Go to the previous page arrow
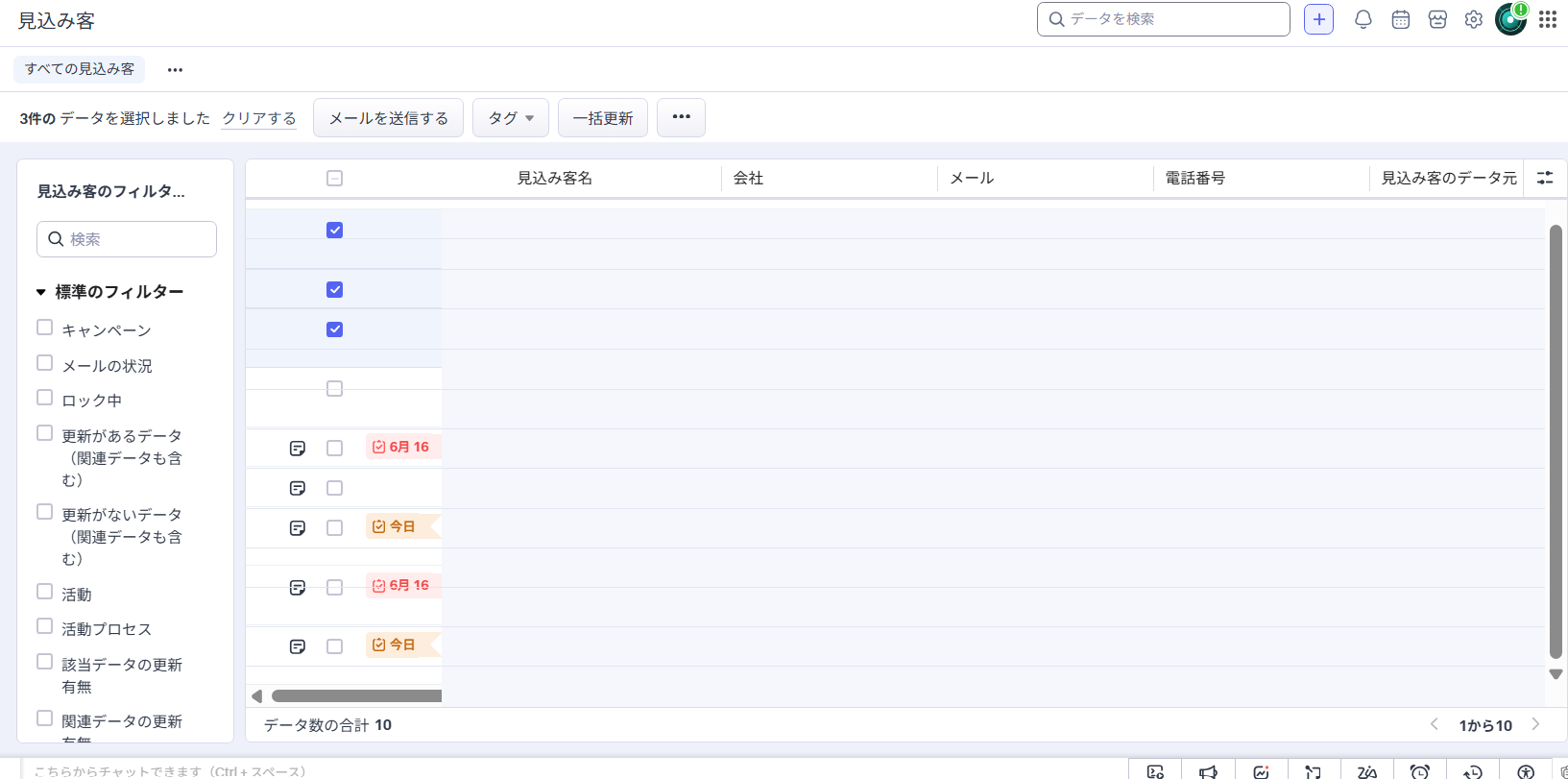1568x779 pixels. 1434,724
